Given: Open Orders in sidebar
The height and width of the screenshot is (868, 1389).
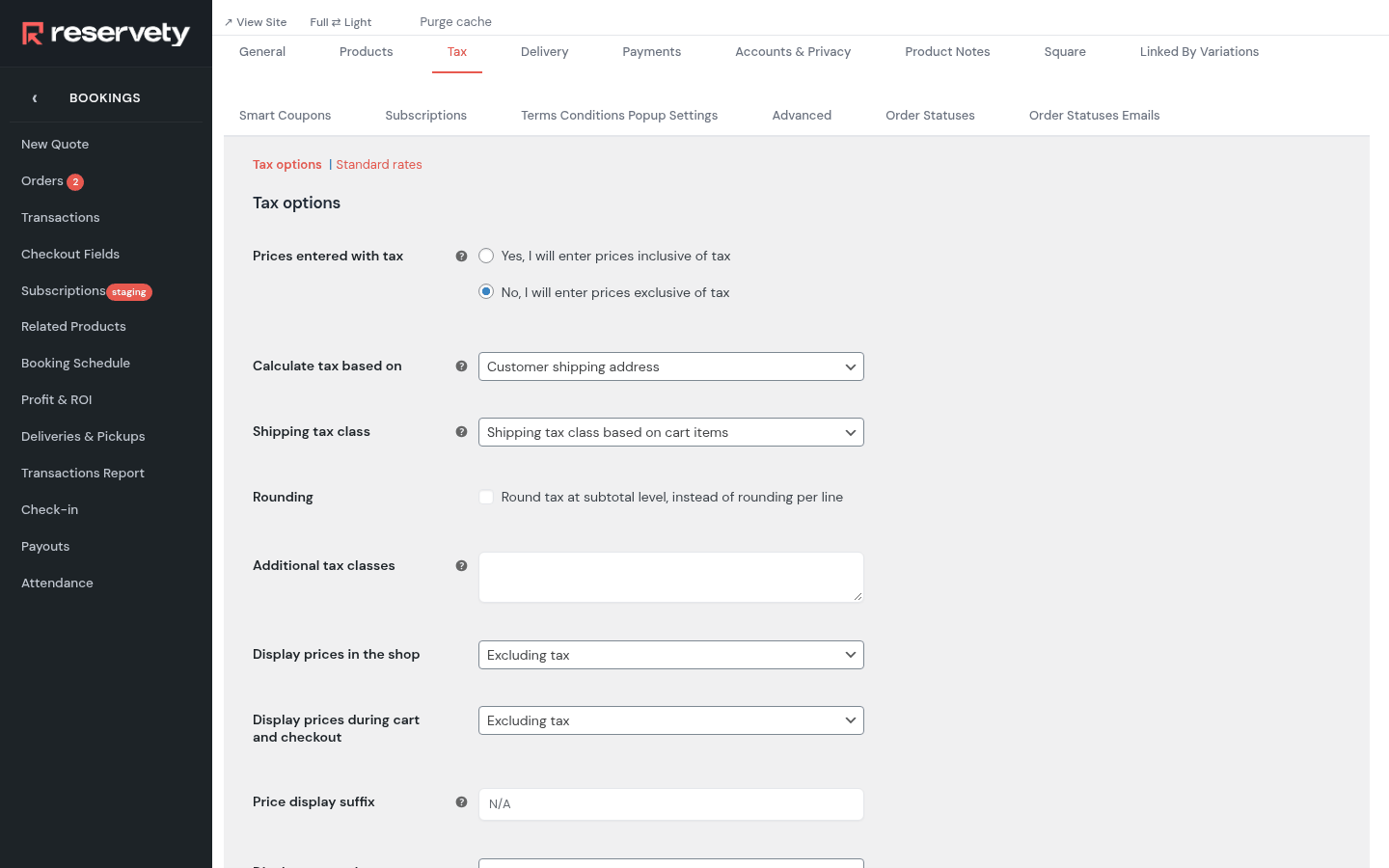Looking at the screenshot, I should click(42, 181).
